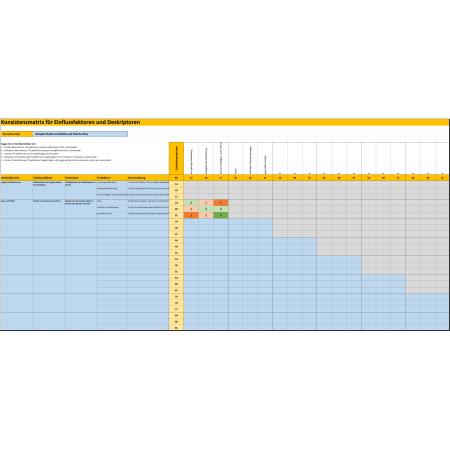This screenshot has height=450, width=450.
Task: Select the blue Szenariofeld value input cell
Action: click(80, 134)
